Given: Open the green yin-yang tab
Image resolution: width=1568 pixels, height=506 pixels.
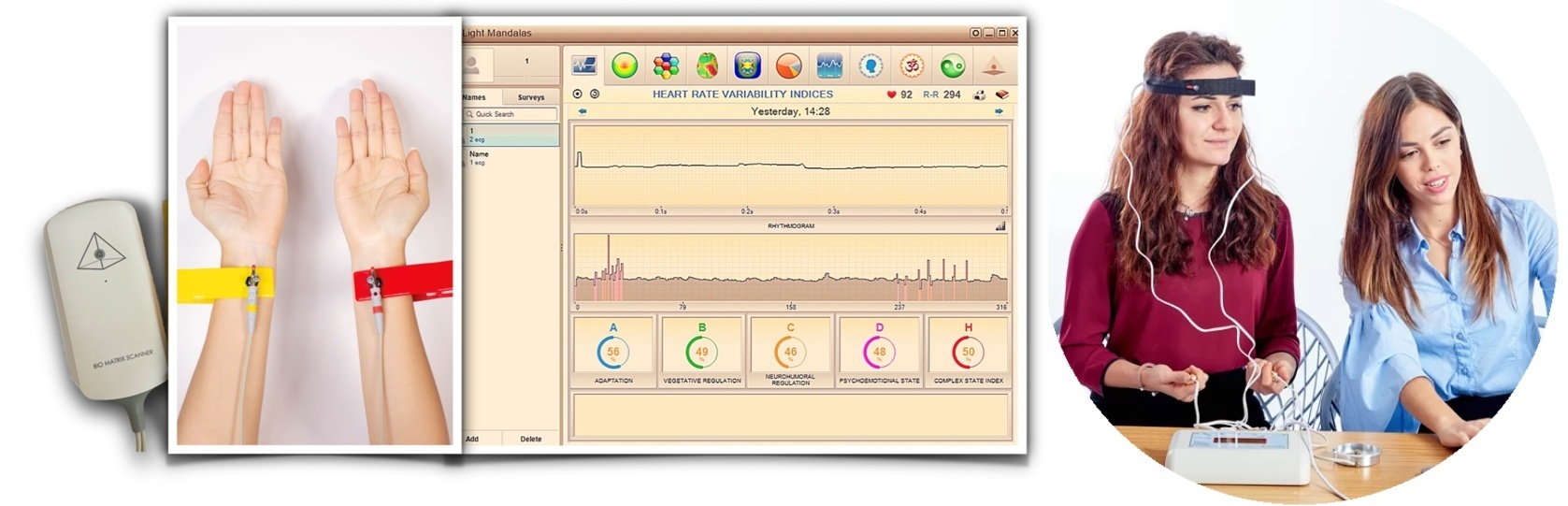Looking at the screenshot, I should [x=952, y=66].
